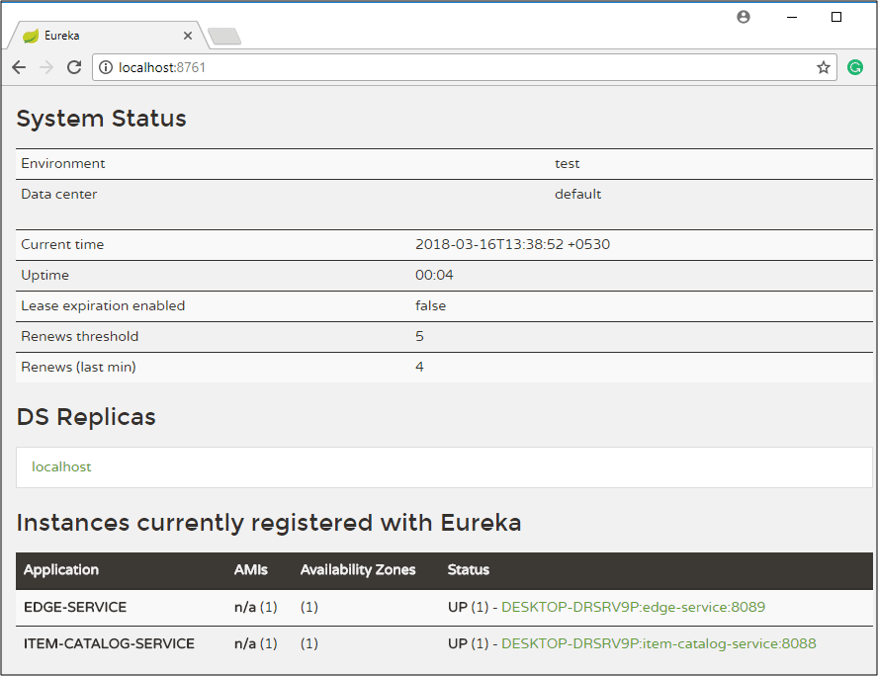This screenshot has width=878, height=676.
Task: Select the availability zone (1) cell for EDGE-SERVICE
Action: (x=309, y=607)
